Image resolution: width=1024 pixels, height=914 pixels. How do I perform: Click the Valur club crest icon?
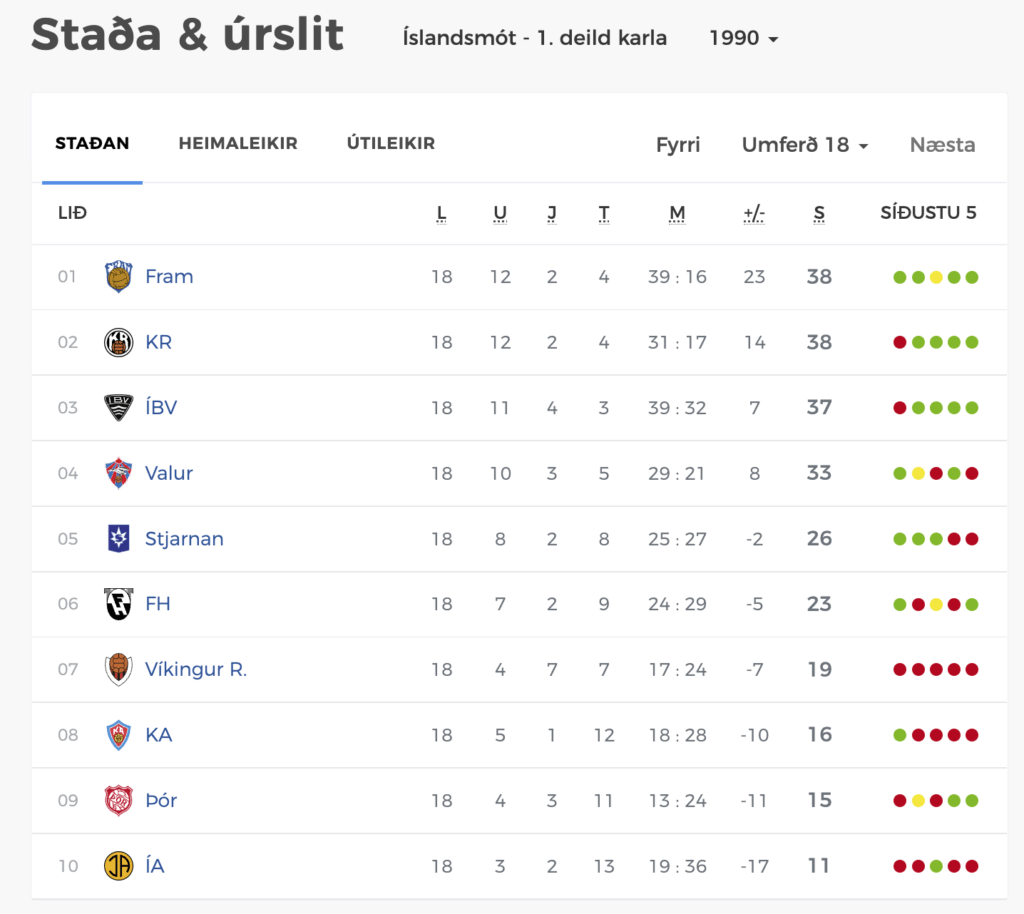tap(118, 473)
